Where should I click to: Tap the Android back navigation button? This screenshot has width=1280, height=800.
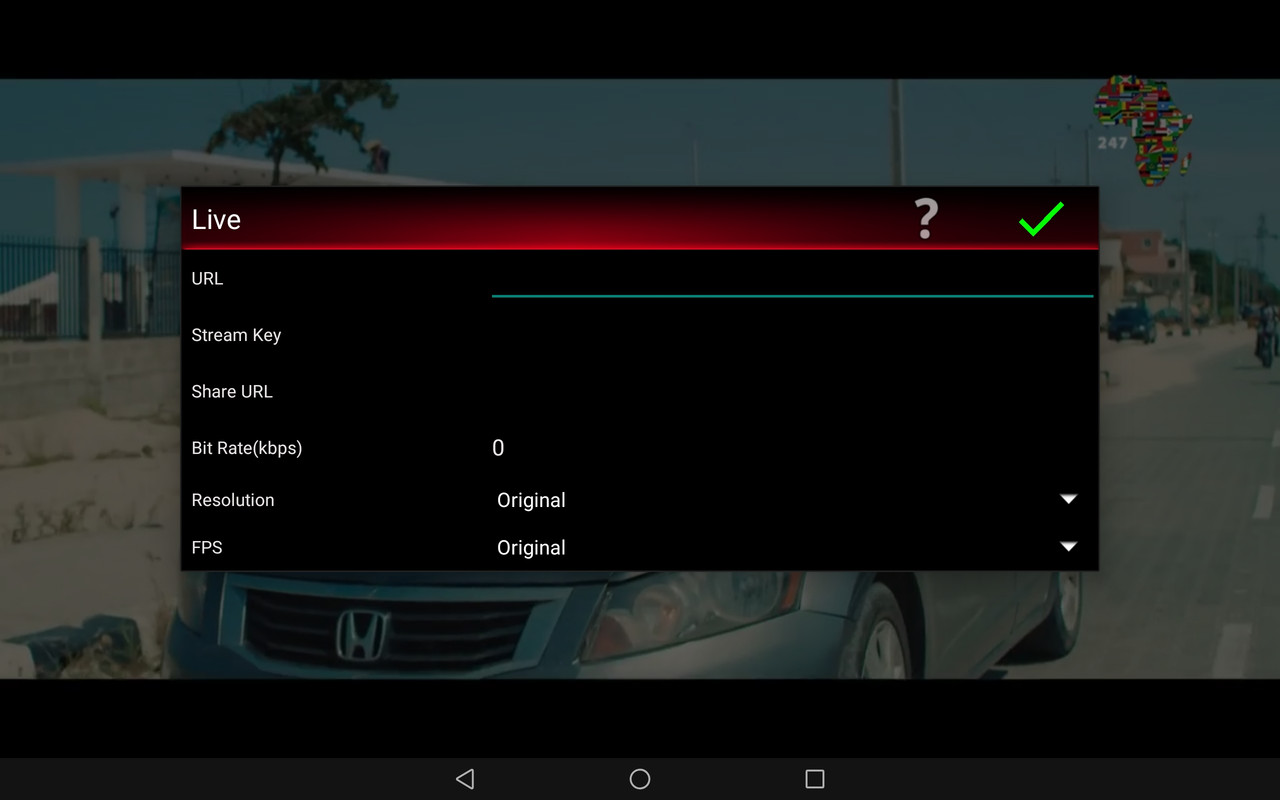(465, 779)
